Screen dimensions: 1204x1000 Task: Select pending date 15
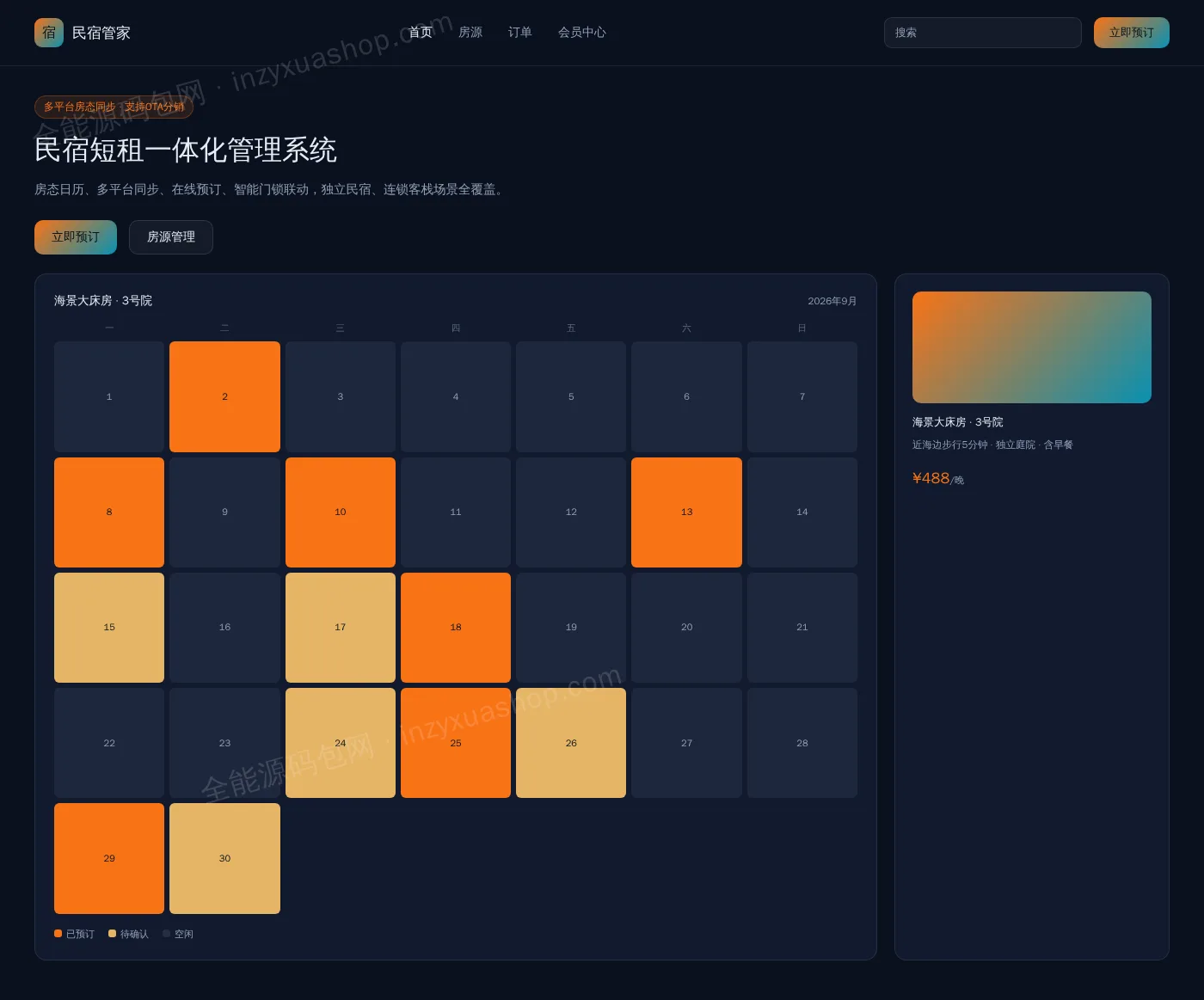pos(109,628)
